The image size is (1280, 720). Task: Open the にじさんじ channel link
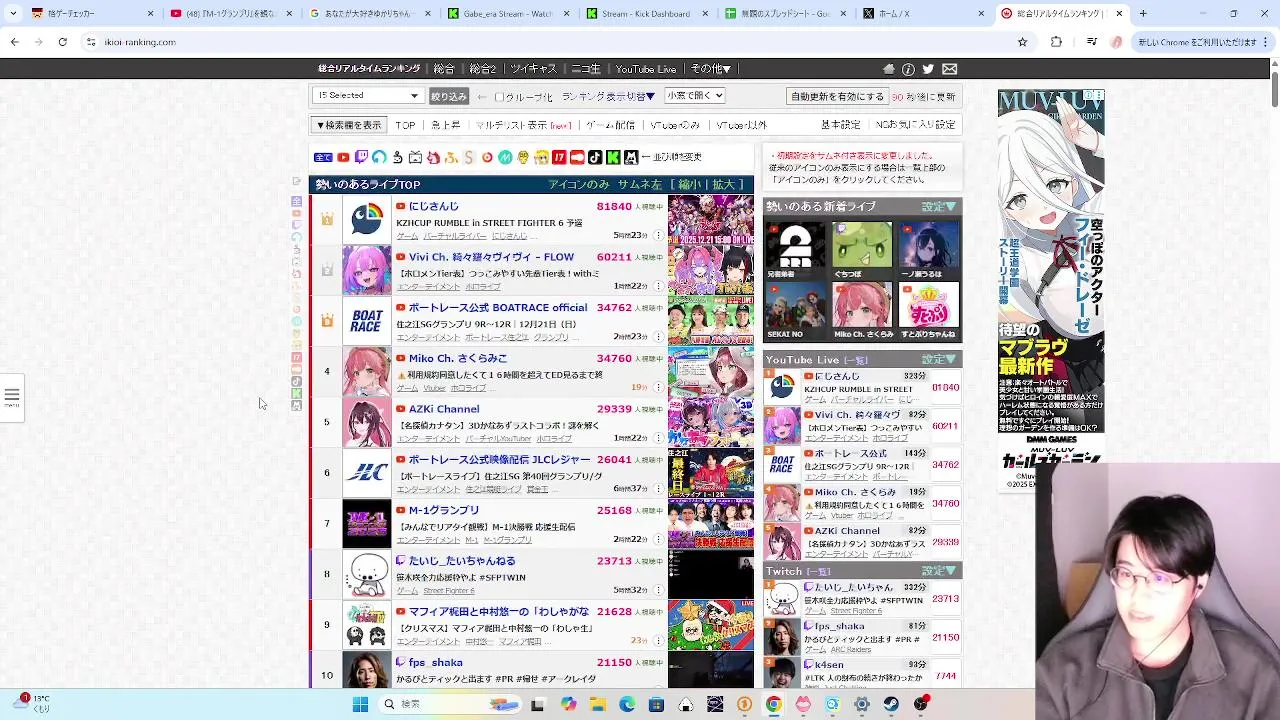point(433,206)
